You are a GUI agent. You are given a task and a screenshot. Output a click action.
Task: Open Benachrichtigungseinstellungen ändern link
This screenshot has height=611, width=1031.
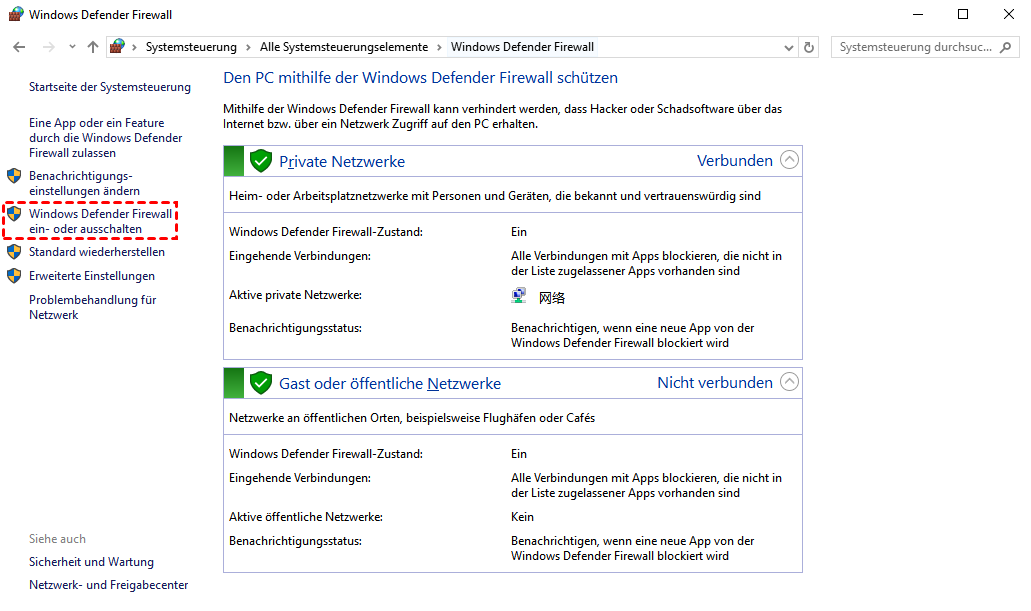click(84, 183)
